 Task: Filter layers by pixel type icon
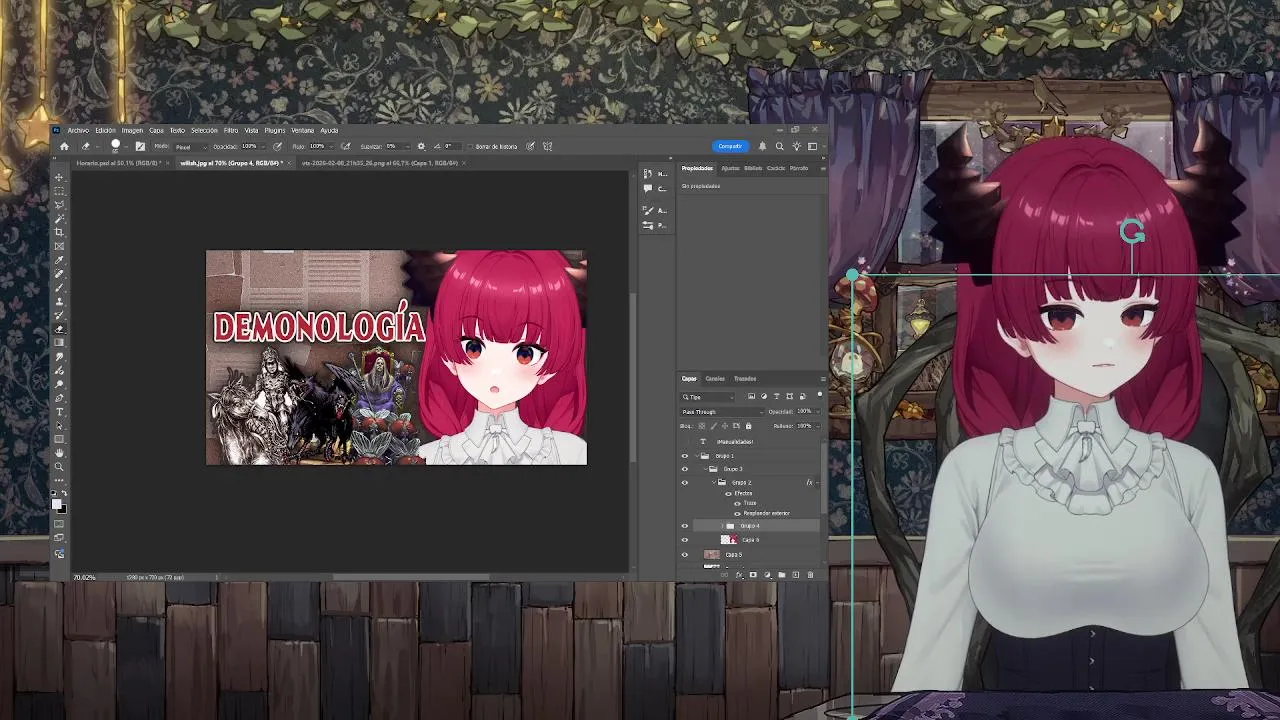pyautogui.click(x=751, y=397)
